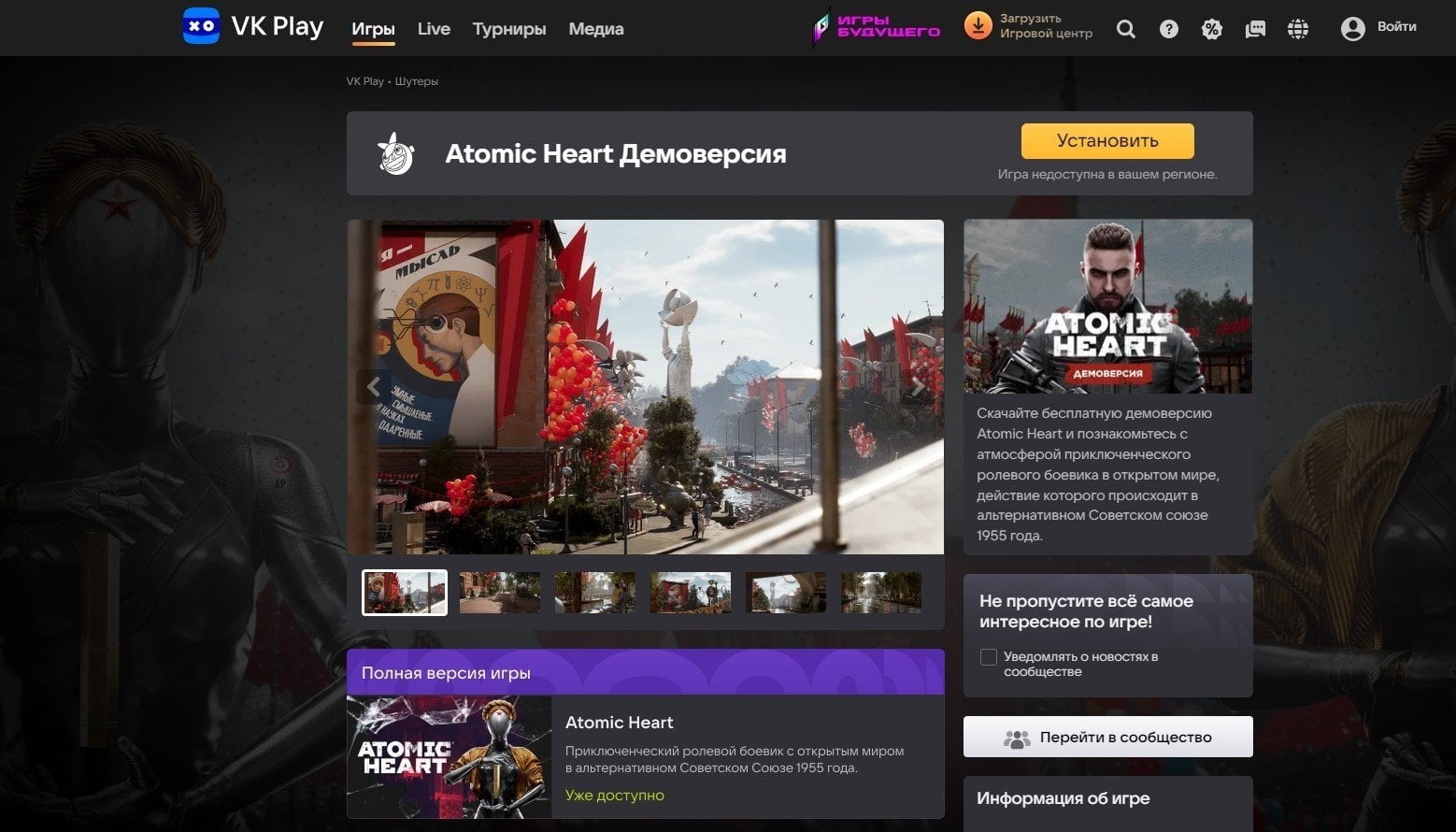Show previous screenshot with left arrow
Screen dimensions: 1456x832
(x=373, y=386)
